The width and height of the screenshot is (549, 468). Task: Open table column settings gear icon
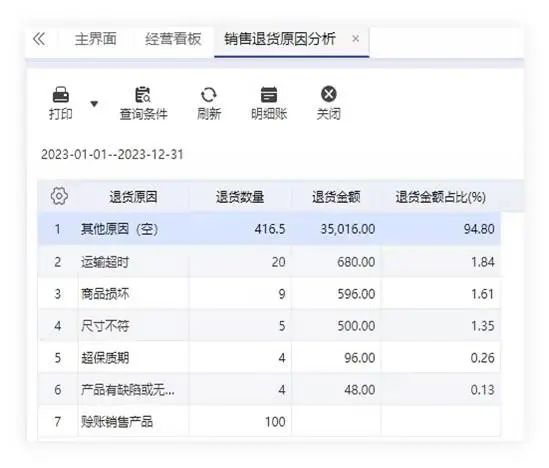tap(59, 196)
